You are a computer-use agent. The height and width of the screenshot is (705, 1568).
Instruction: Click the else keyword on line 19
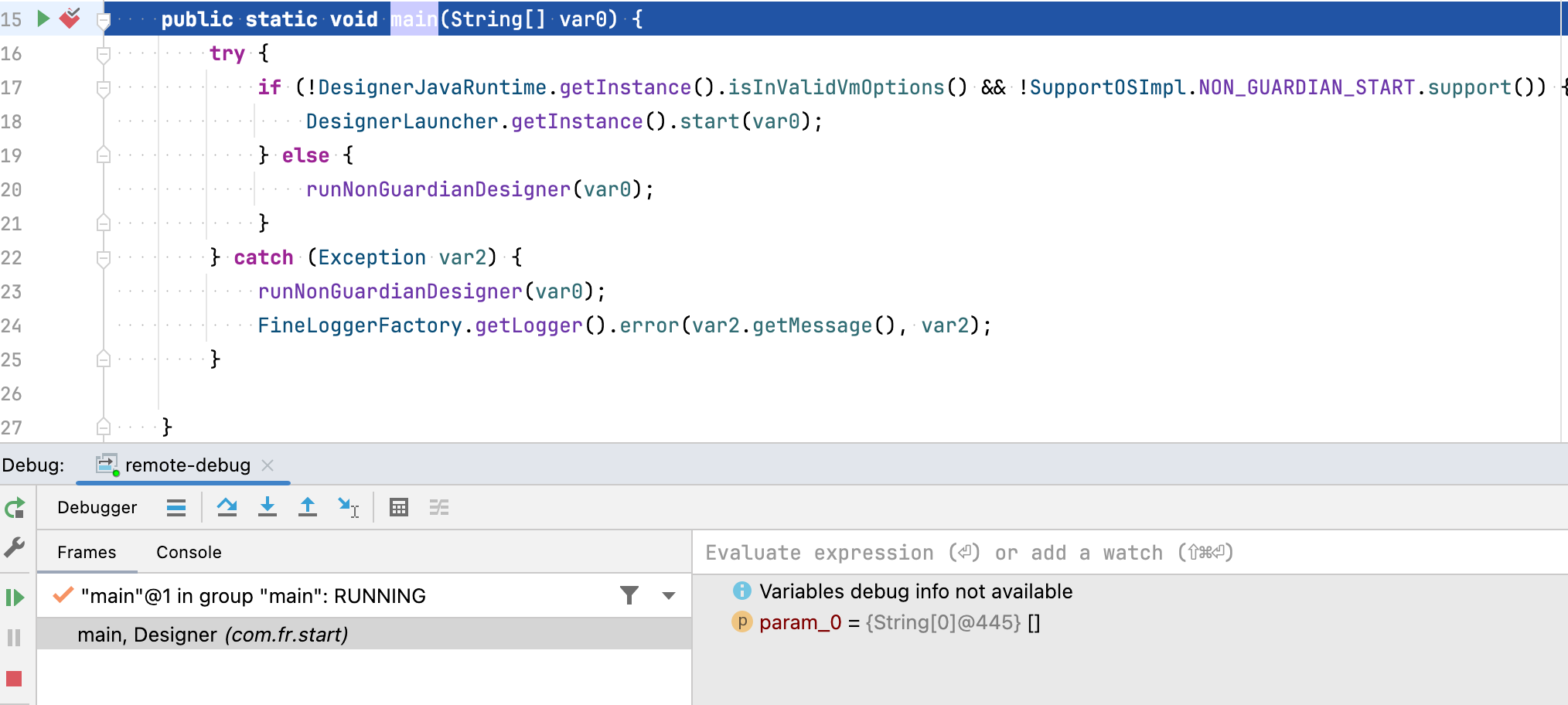[x=305, y=155]
